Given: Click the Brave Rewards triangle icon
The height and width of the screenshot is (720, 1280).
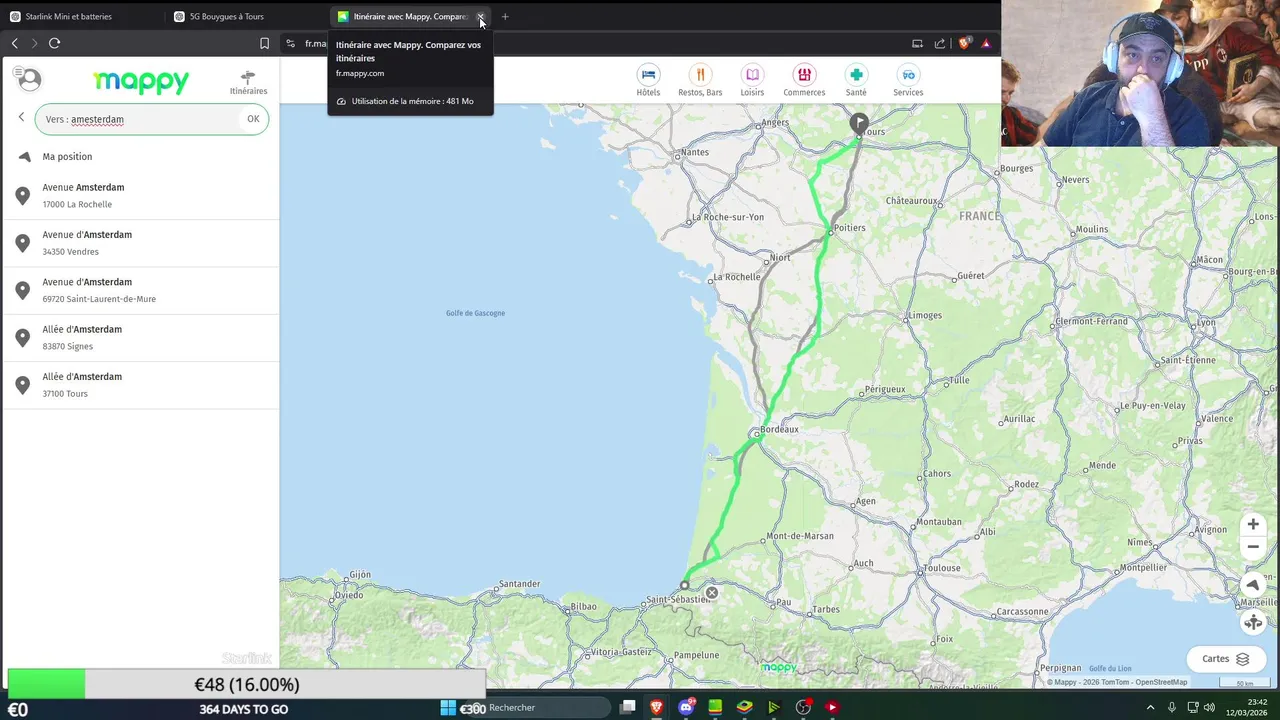Looking at the screenshot, I should [986, 43].
